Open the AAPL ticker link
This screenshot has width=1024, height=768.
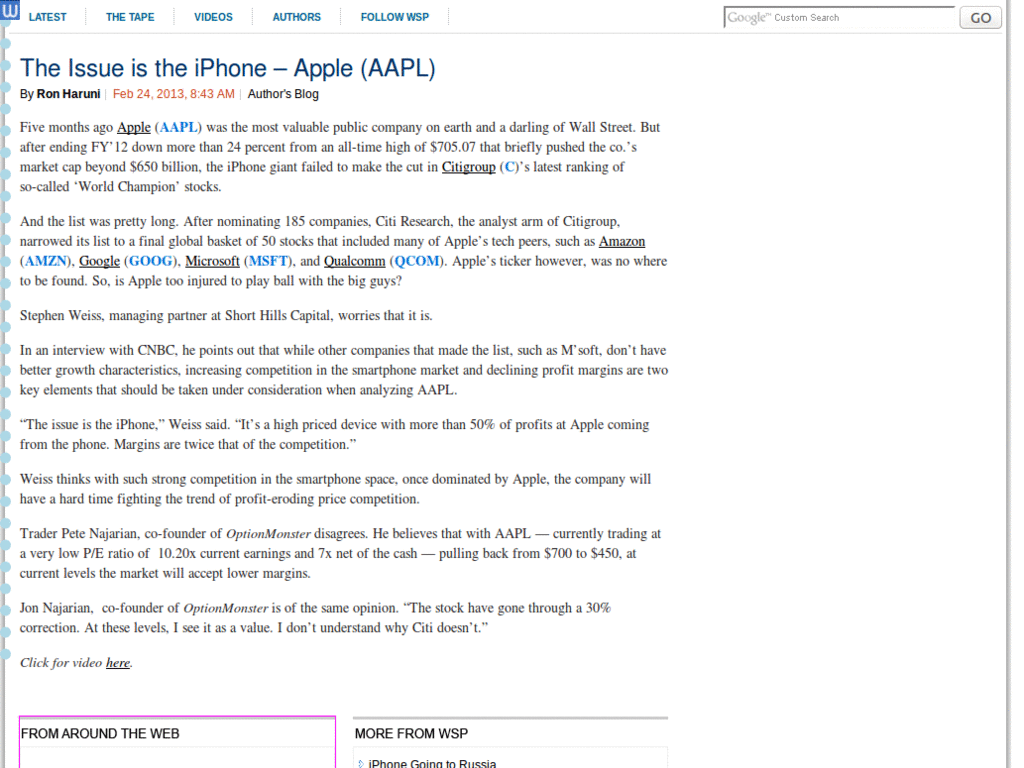click(x=178, y=127)
